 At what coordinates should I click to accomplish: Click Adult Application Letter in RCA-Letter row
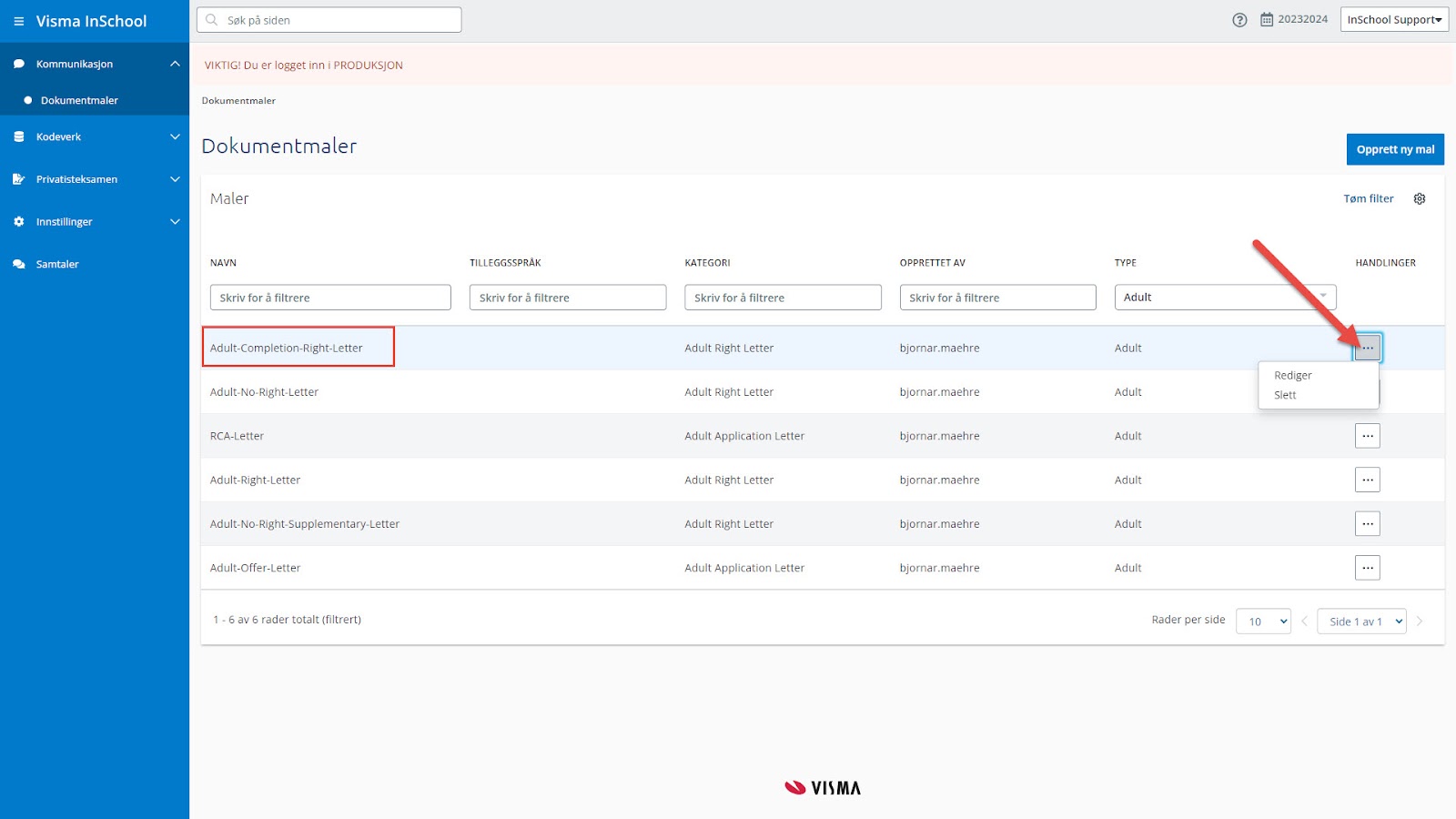744,436
